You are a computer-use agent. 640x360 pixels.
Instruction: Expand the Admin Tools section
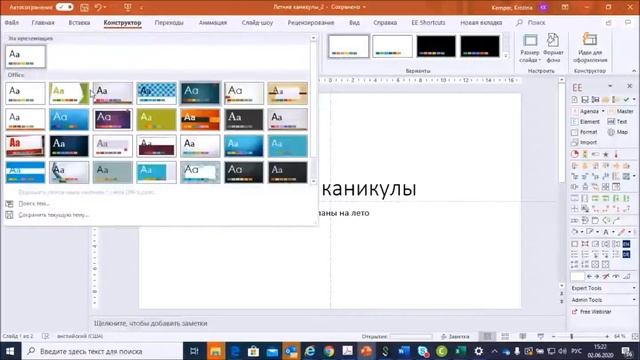tap(603, 300)
